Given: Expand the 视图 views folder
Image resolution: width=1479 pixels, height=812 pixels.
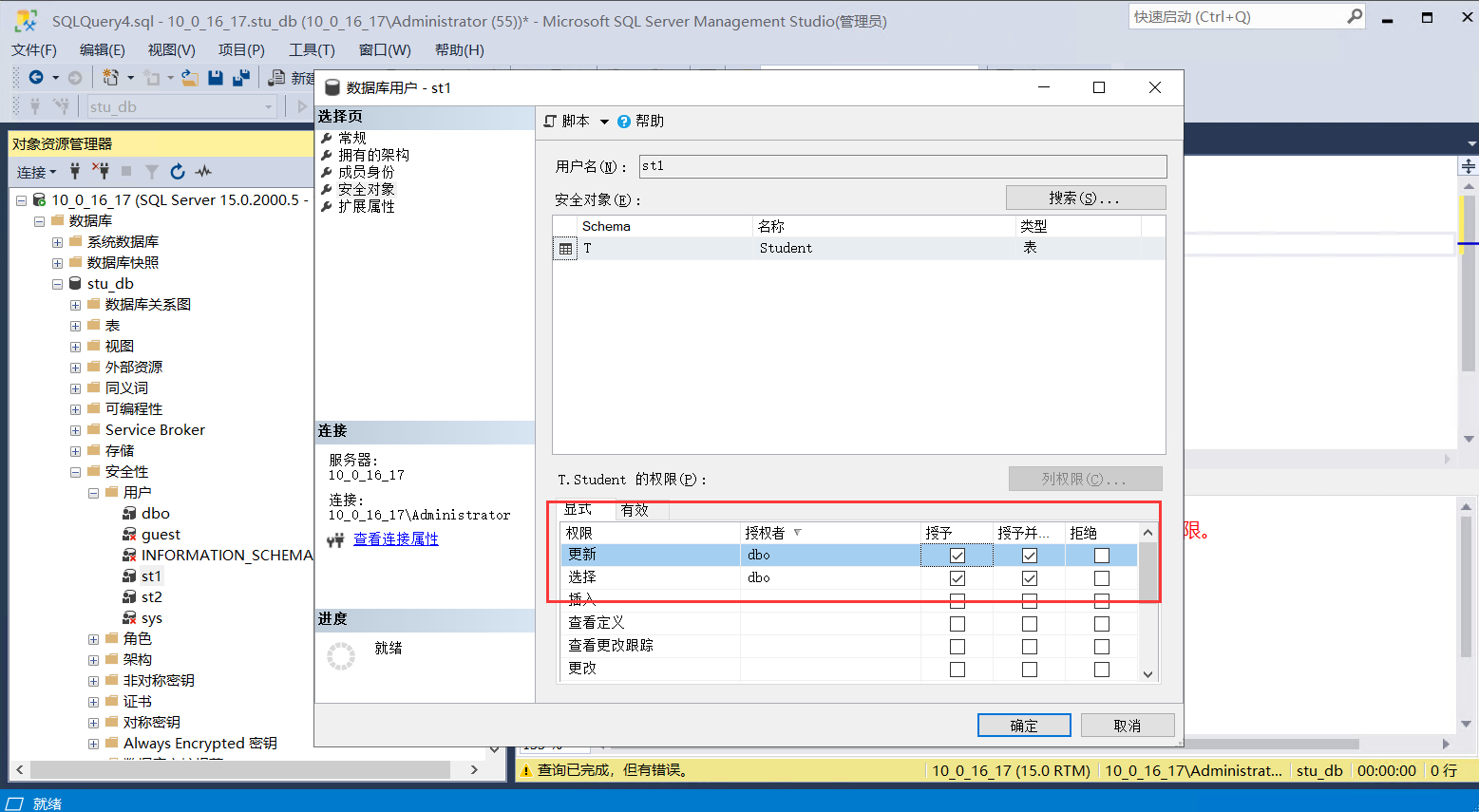Looking at the screenshot, I should pos(75,347).
